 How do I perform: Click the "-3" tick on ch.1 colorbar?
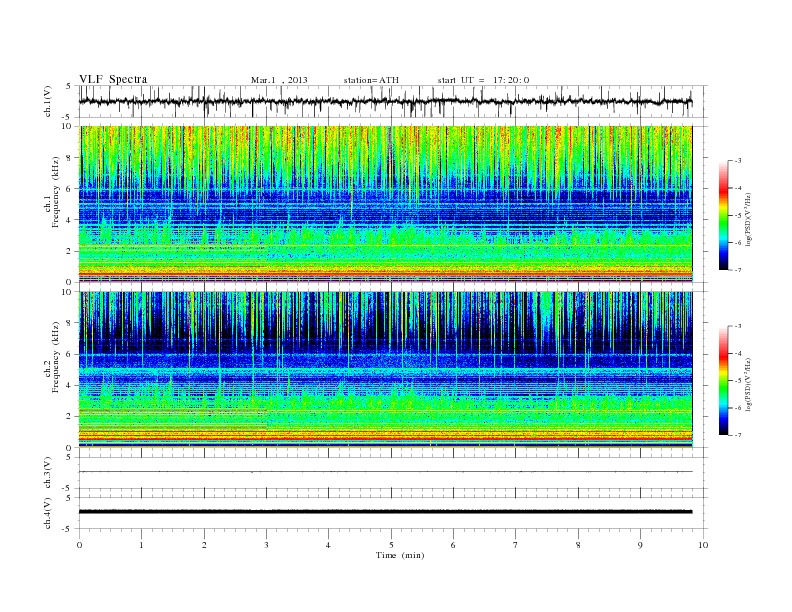click(x=738, y=161)
